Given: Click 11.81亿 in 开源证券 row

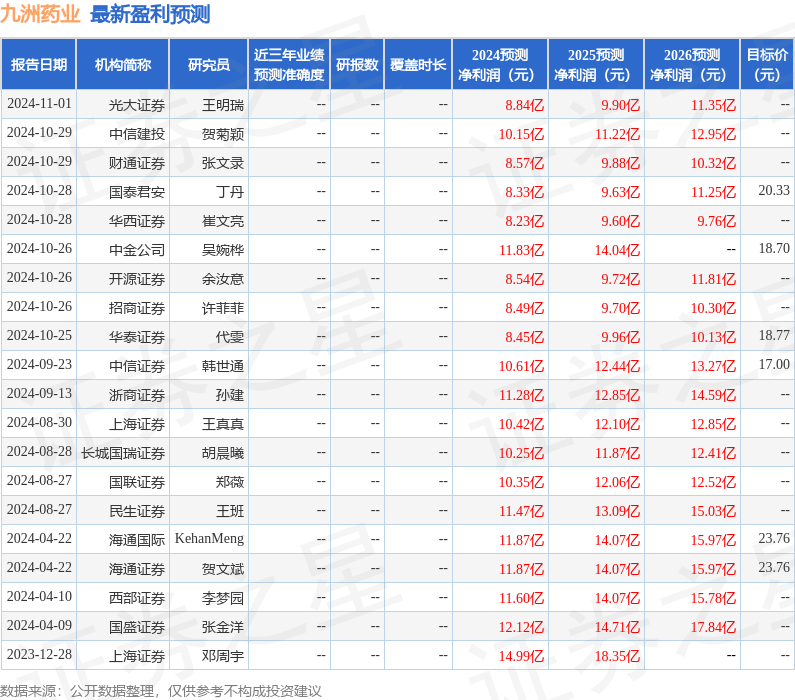Looking at the screenshot, I should click(x=713, y=279).
